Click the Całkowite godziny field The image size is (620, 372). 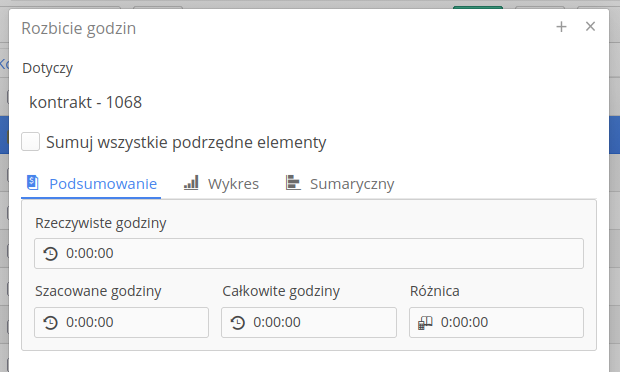coord(309,323)
